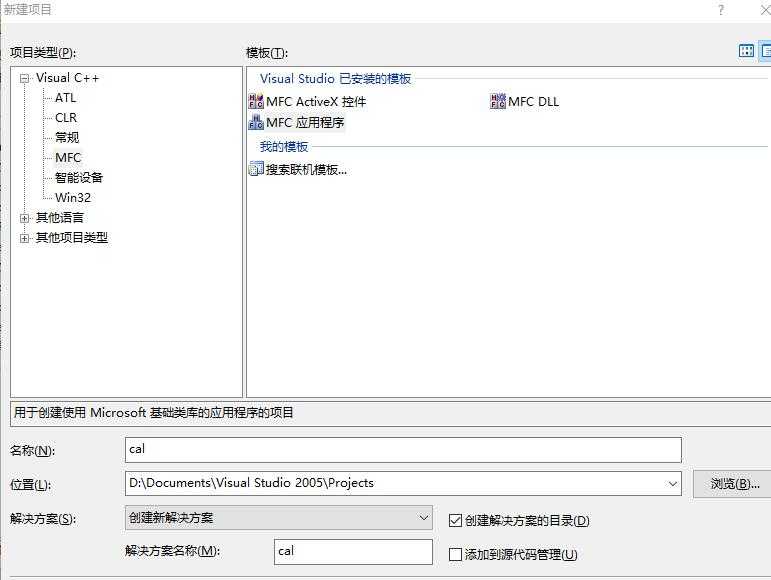Select the MFC 应用程序 template icon
This screenshot has height=580, width=771.
(x=256, y=122)
